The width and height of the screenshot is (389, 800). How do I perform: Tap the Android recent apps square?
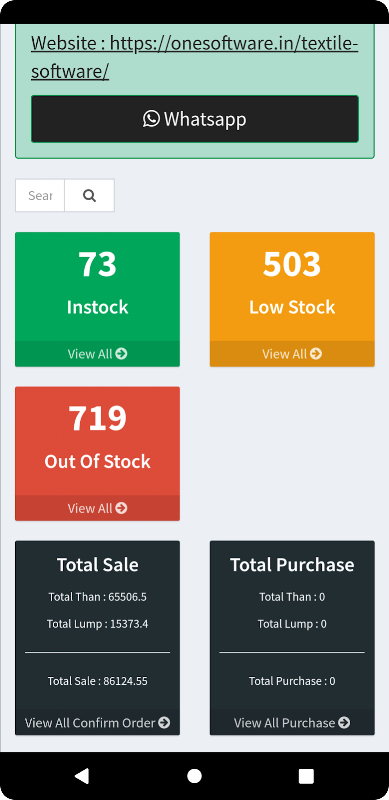pos(306,776)
